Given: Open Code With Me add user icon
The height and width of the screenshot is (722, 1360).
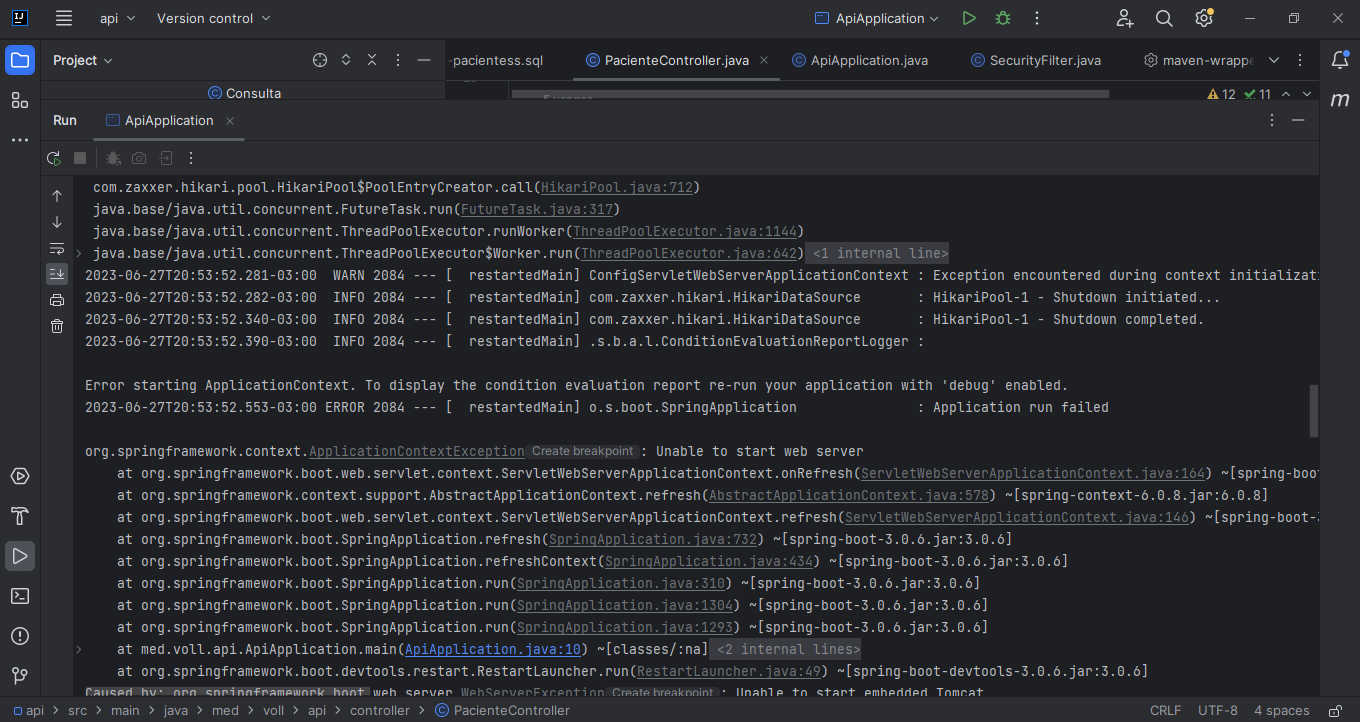Looking at the screenshot, I should (1125, 18).
